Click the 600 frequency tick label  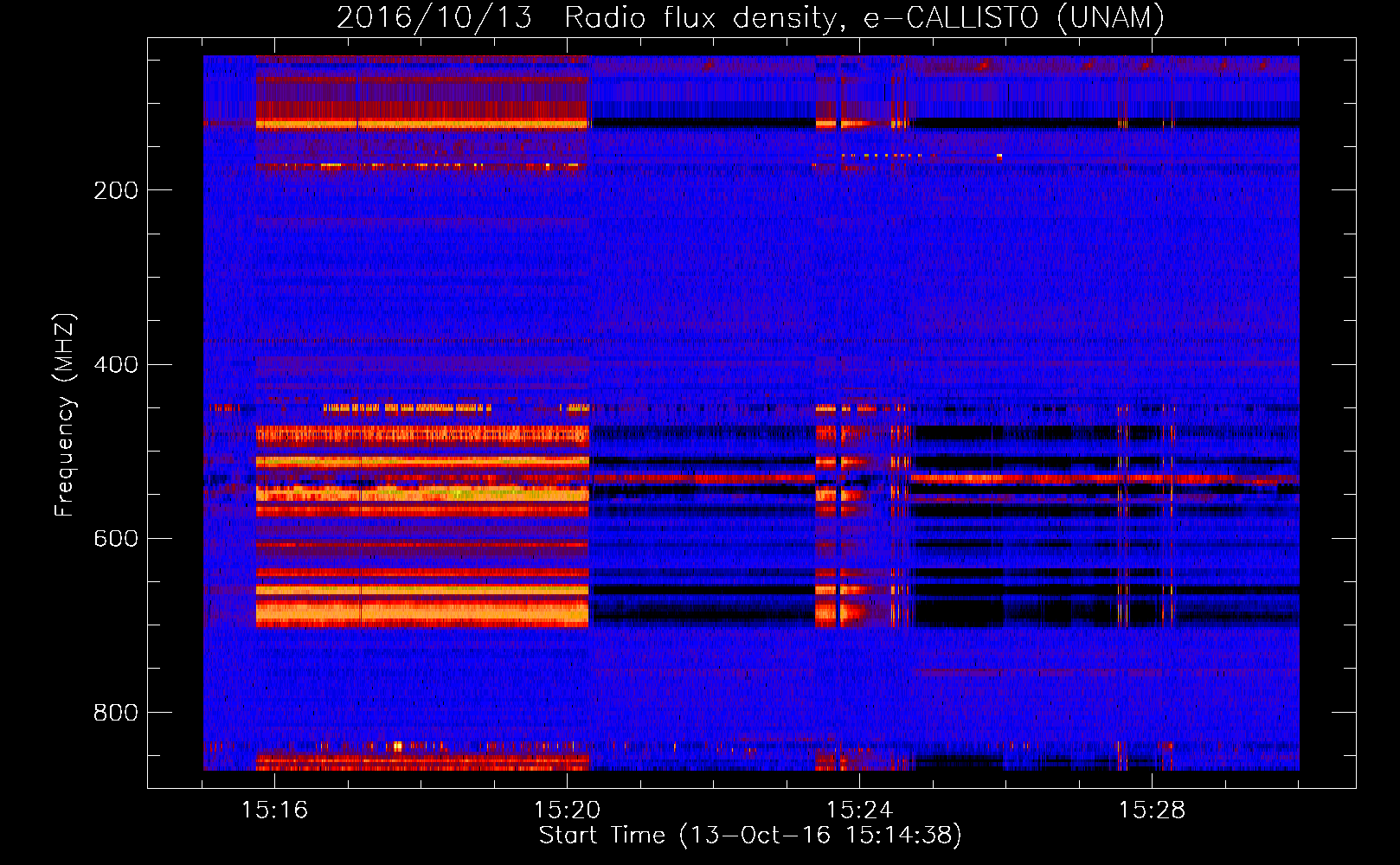[x=116, y=538]
